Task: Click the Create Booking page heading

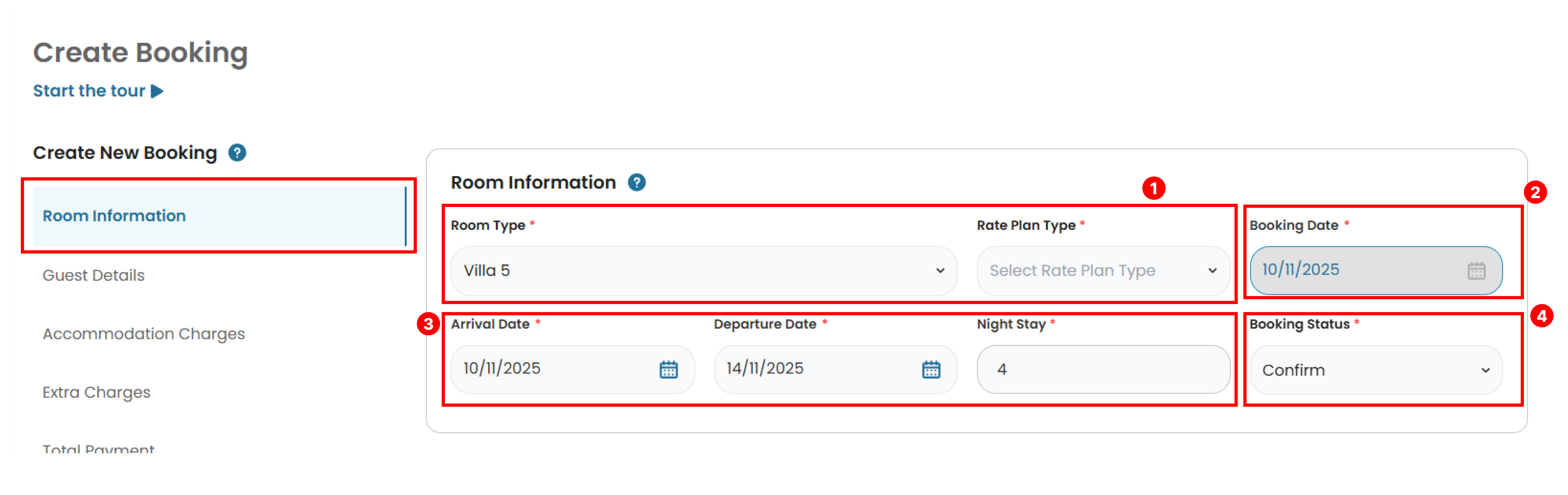Action: (x=141, y=53)
